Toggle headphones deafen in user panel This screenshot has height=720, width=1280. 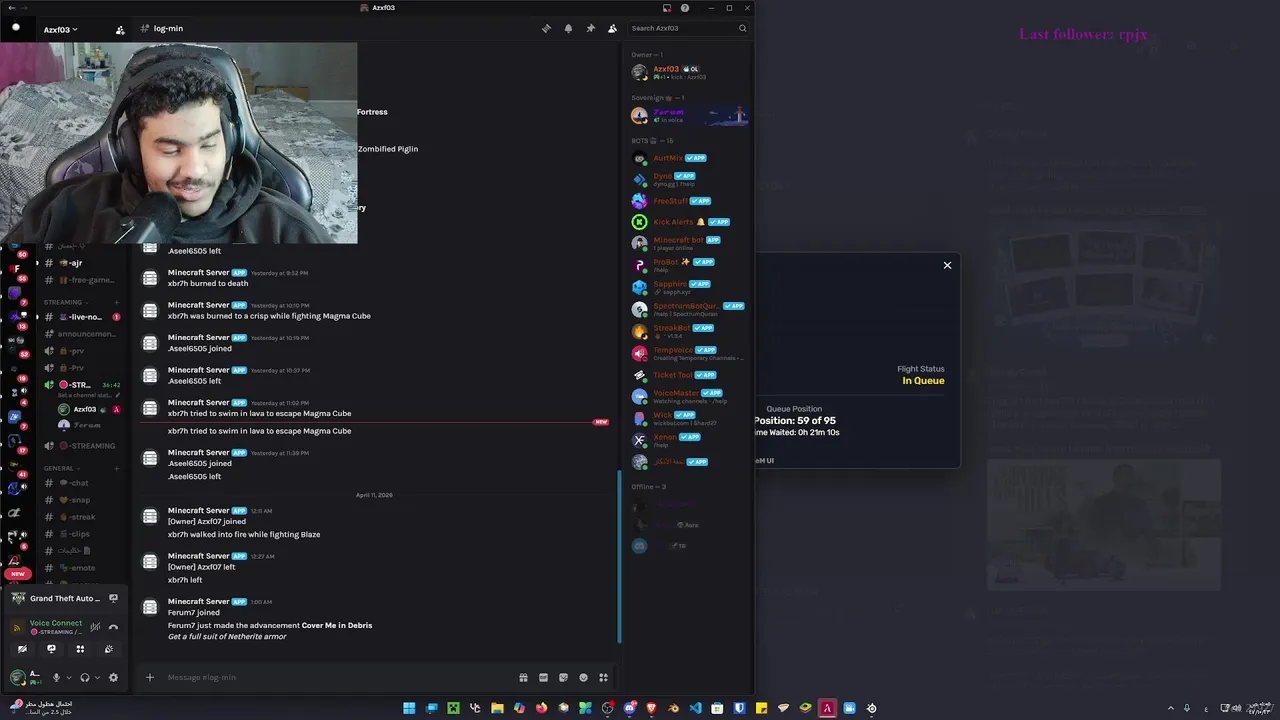(84, 677)
